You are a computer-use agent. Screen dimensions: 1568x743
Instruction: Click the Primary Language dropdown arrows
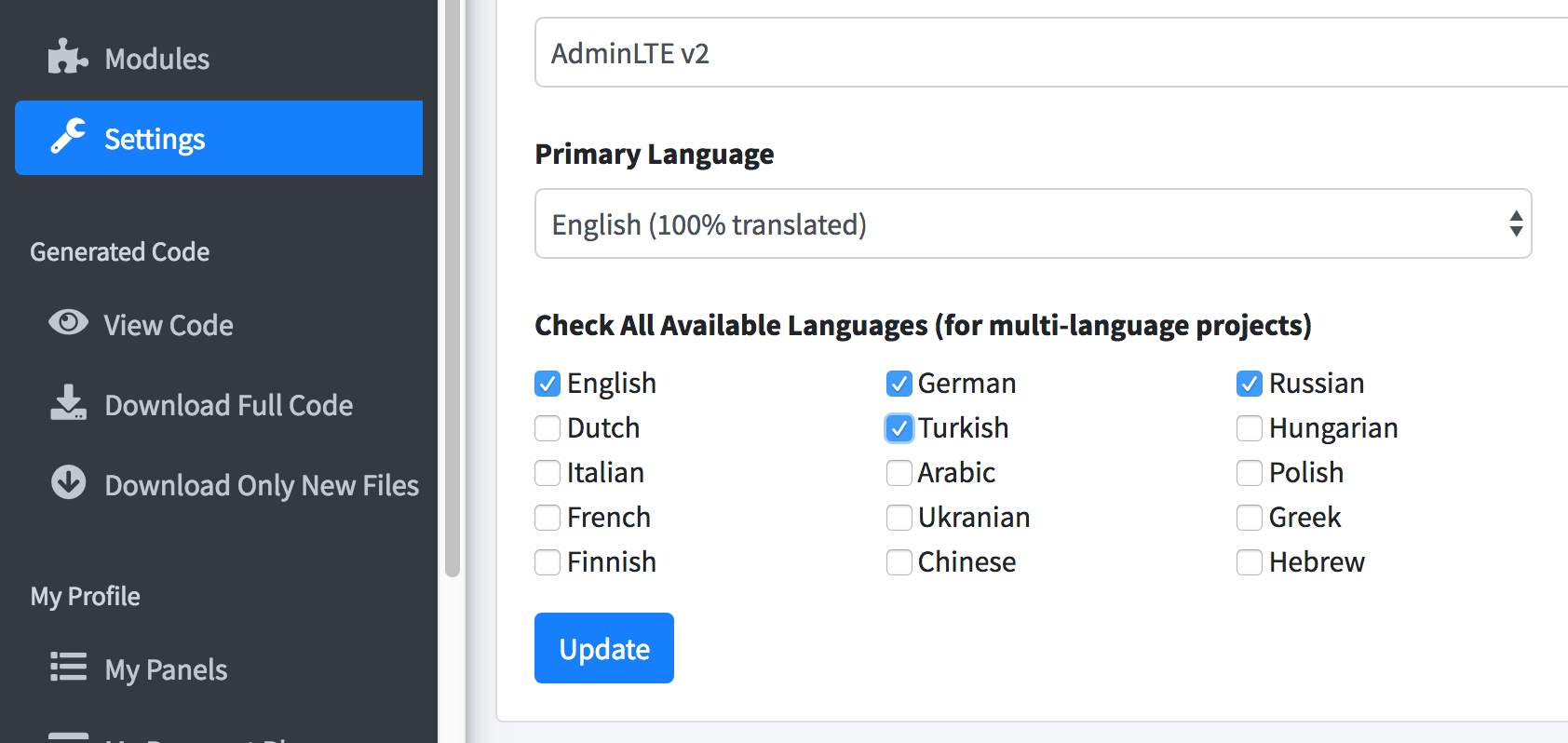tap(1516, 224)
